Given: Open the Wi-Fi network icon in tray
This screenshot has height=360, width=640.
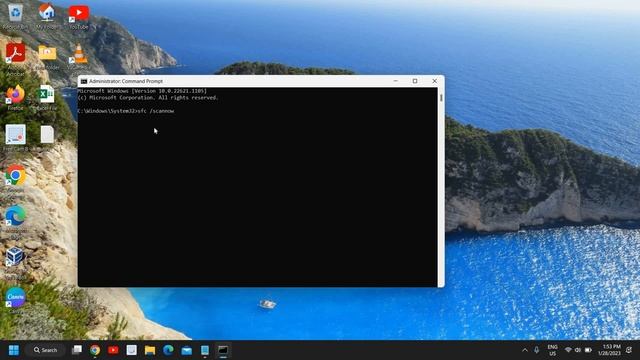Looking at the screenshot, I should click(x=568, y=350).
